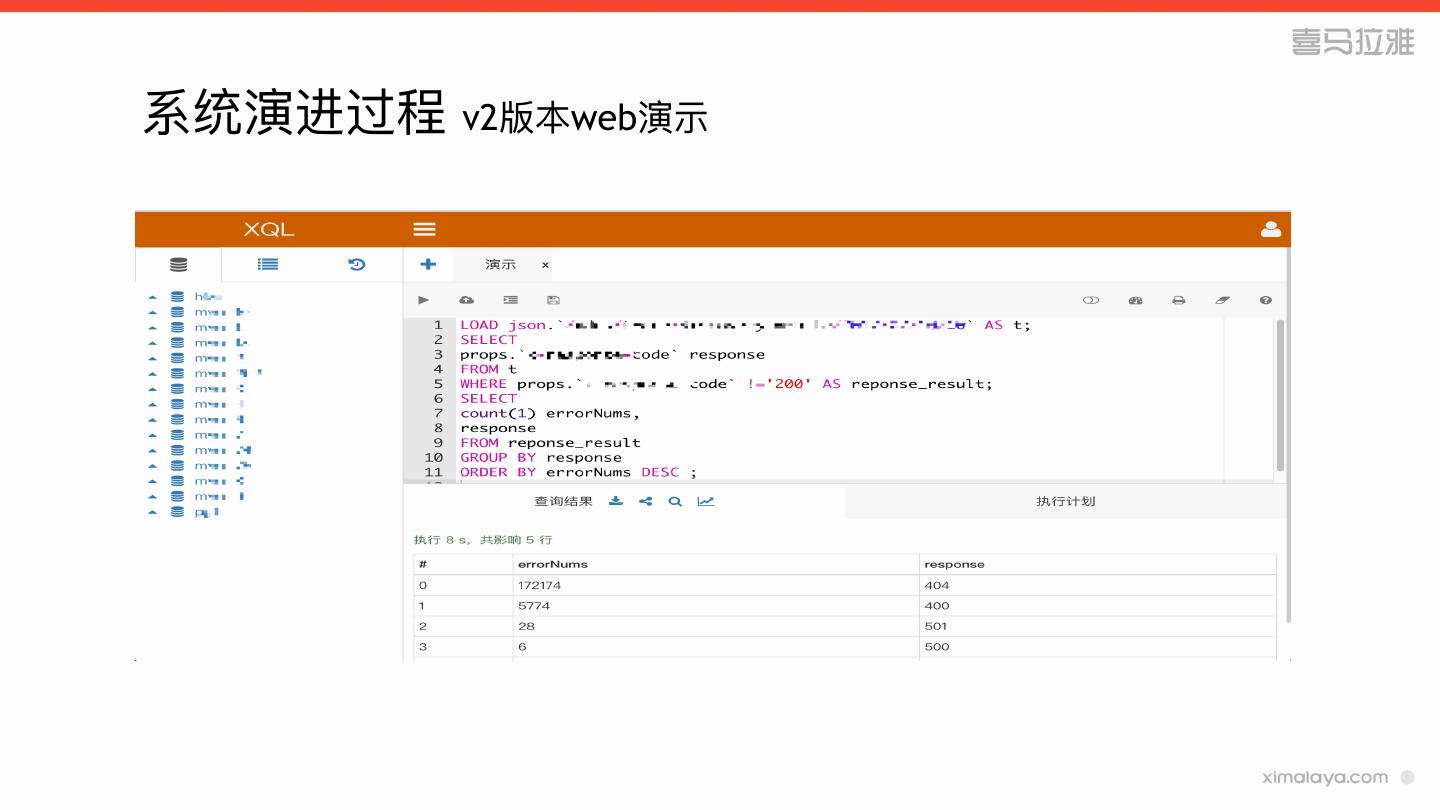Screen dimensions: 1440x810
Task: Open the history sidebar tab
Action: click(357, 265)
